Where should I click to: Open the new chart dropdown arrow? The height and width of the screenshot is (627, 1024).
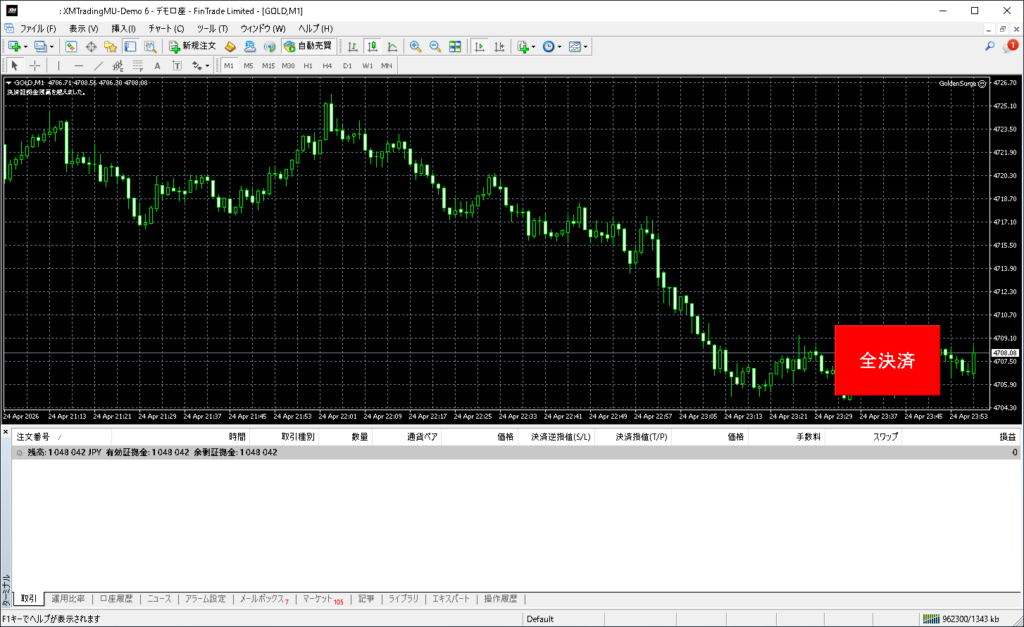coord(24,46)
